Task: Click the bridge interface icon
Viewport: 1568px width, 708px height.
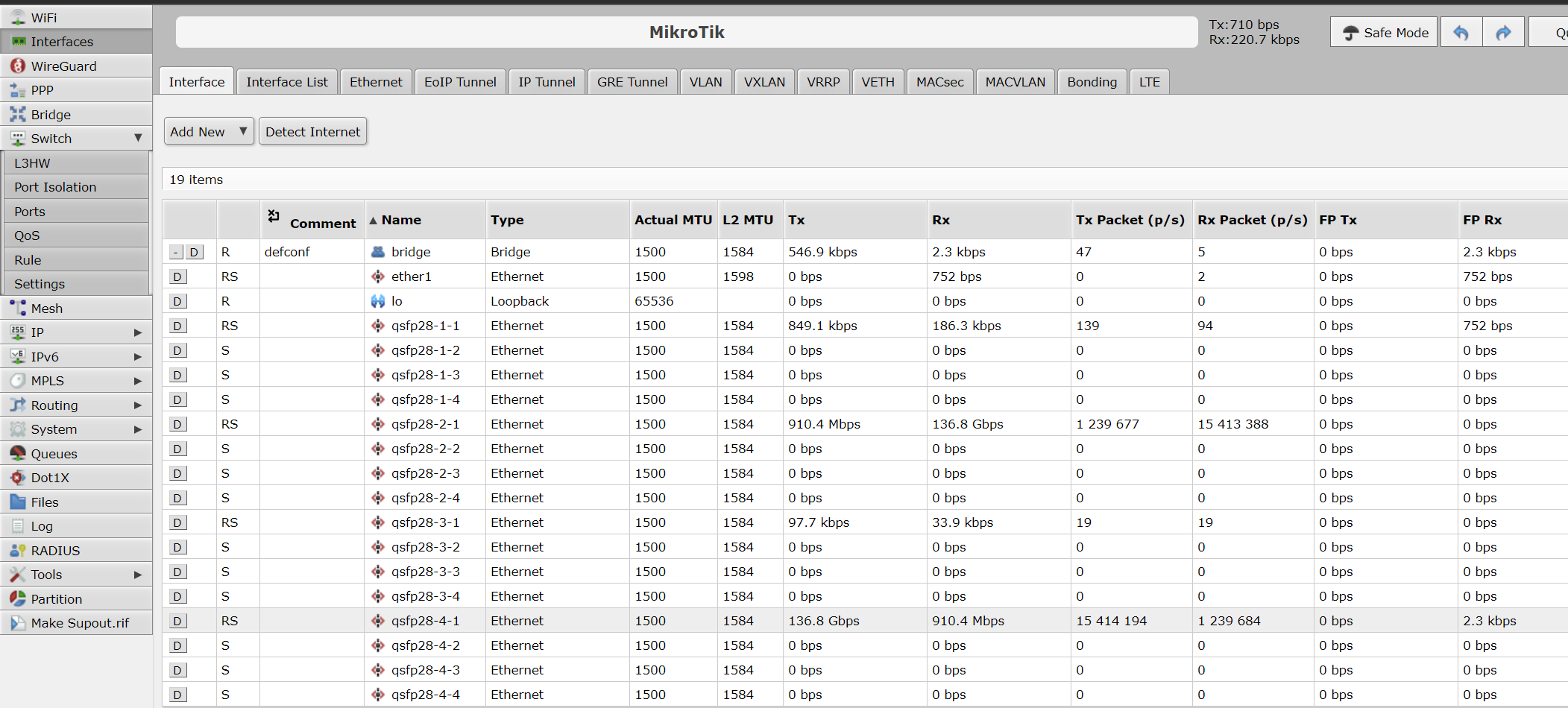Action: (x=378, y=252)
